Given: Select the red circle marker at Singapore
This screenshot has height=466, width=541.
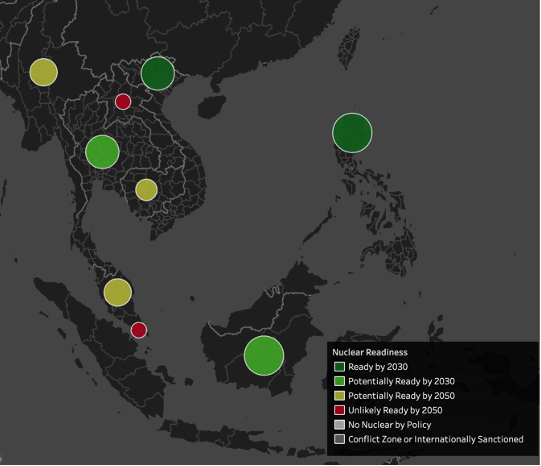Looking at the screenshot, I should (139, 330).
